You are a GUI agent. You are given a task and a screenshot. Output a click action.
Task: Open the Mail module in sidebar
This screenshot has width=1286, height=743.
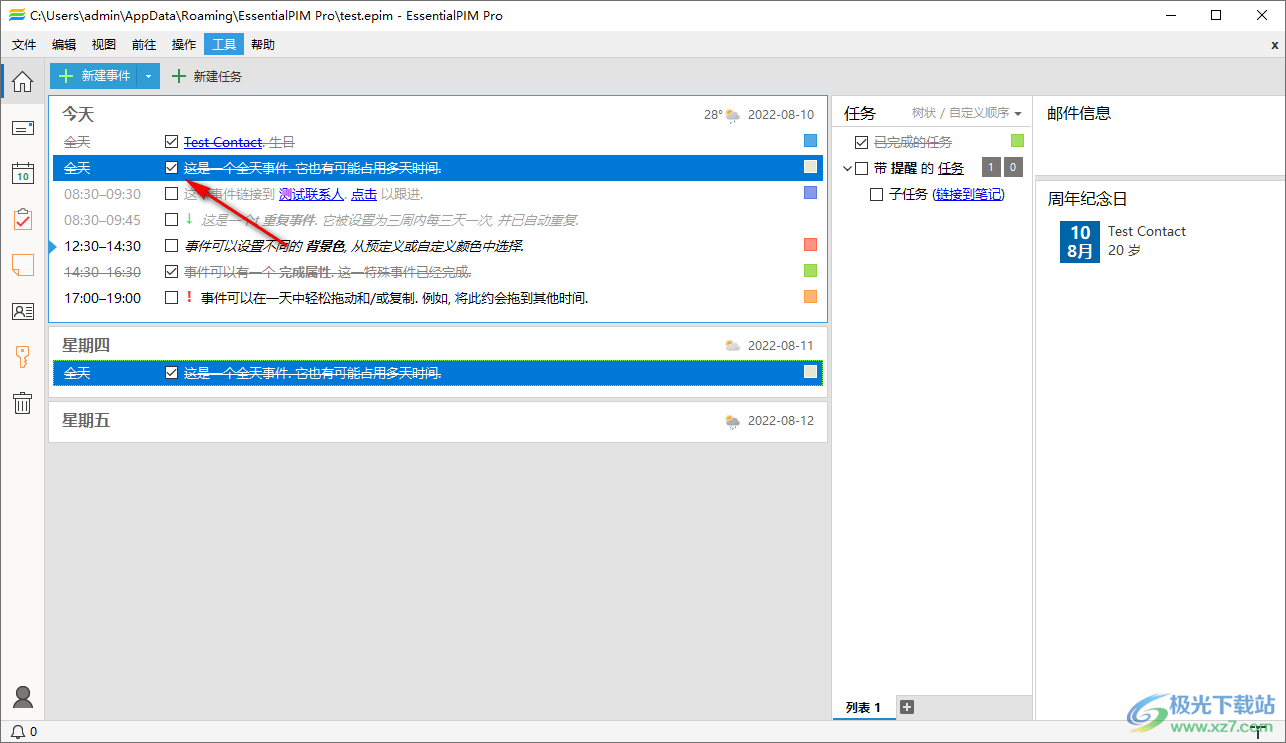pos(22,127)
